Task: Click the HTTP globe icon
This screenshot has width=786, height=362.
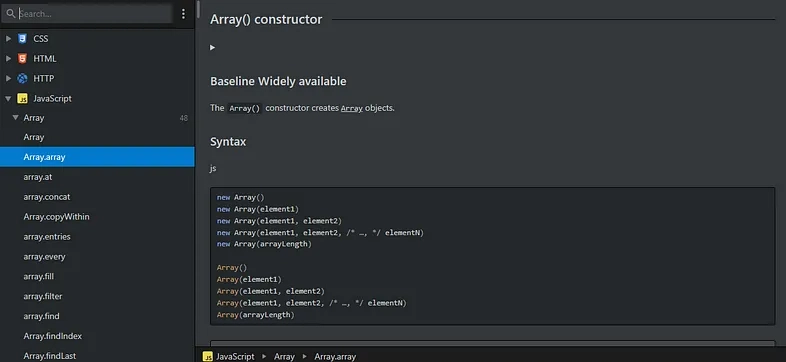Action: (22, 79)
